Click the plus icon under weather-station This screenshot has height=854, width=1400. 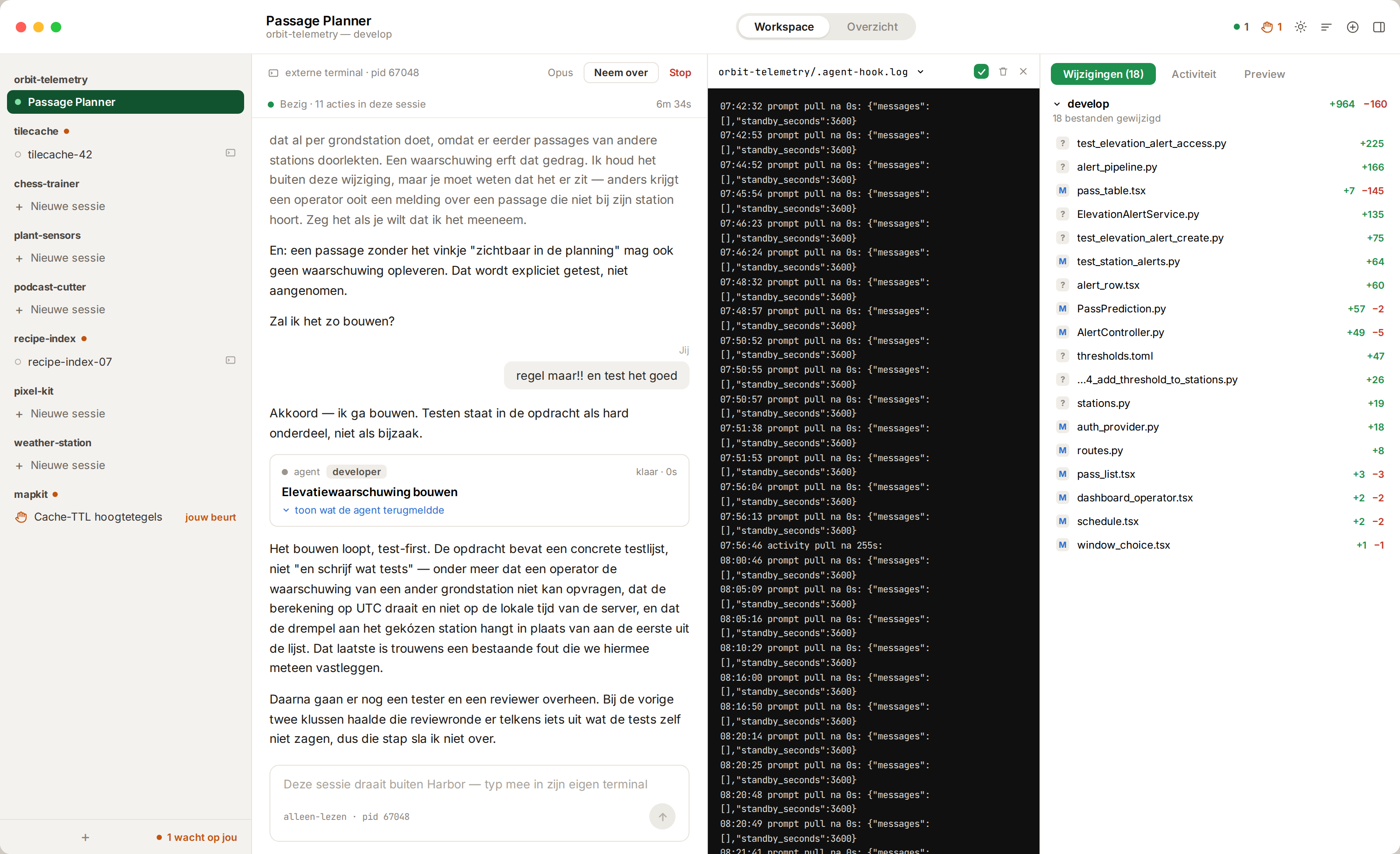(x=19, y=466)
